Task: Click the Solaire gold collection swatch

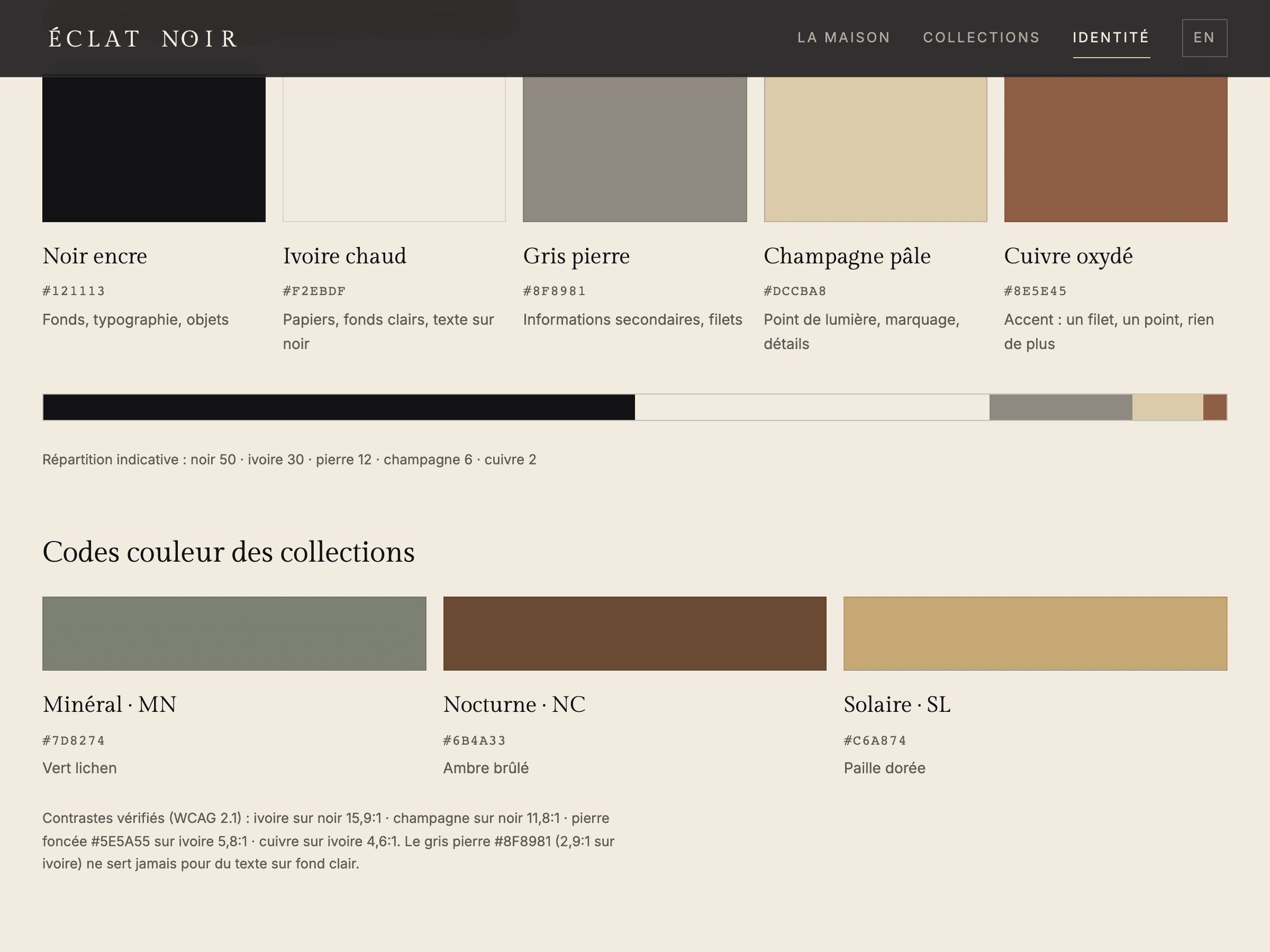Action: pyautogui.click(x=1035, y=634)
